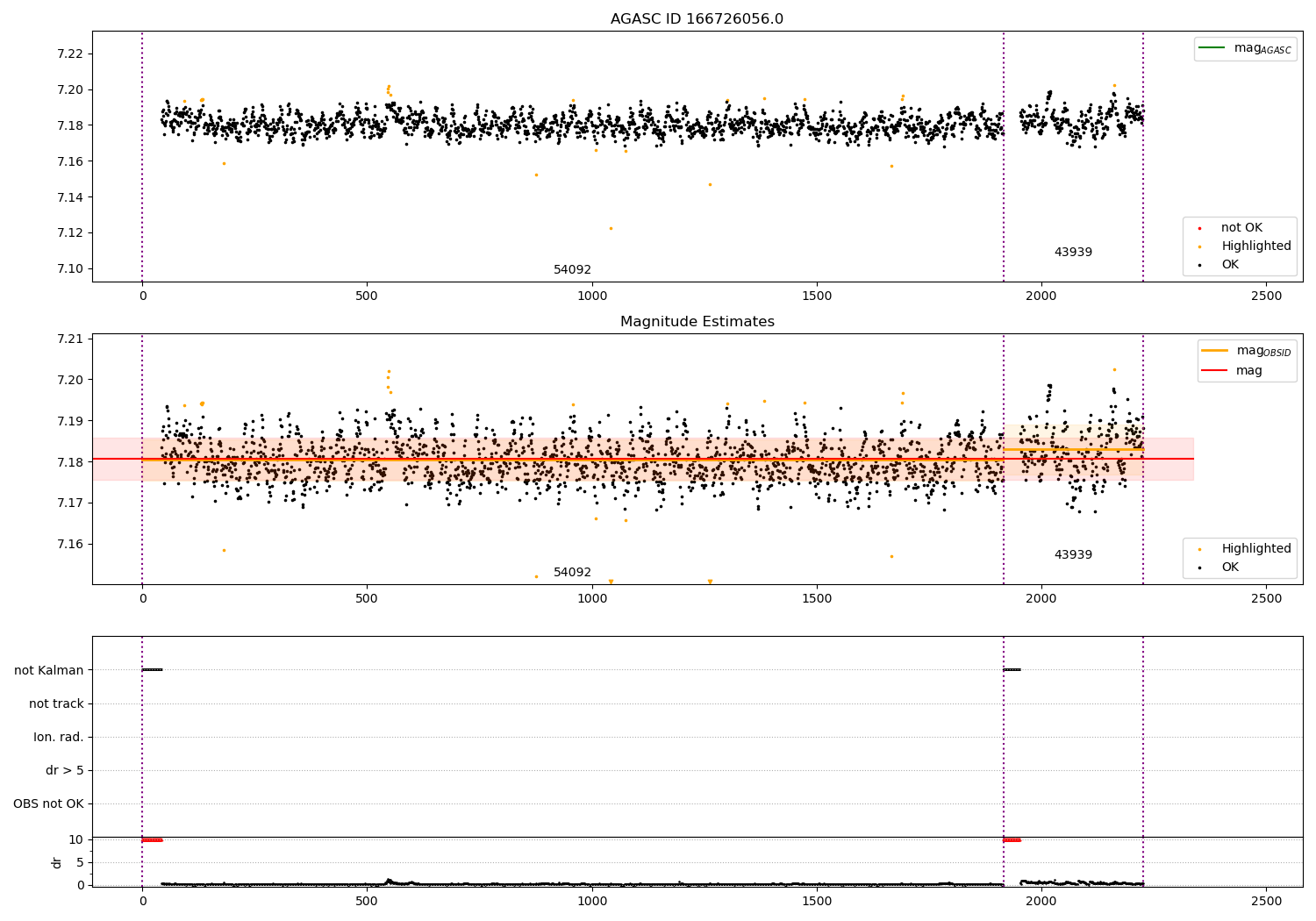
Task: Click the rotated 'dr' y-axis label
Action: pos(57,863)
